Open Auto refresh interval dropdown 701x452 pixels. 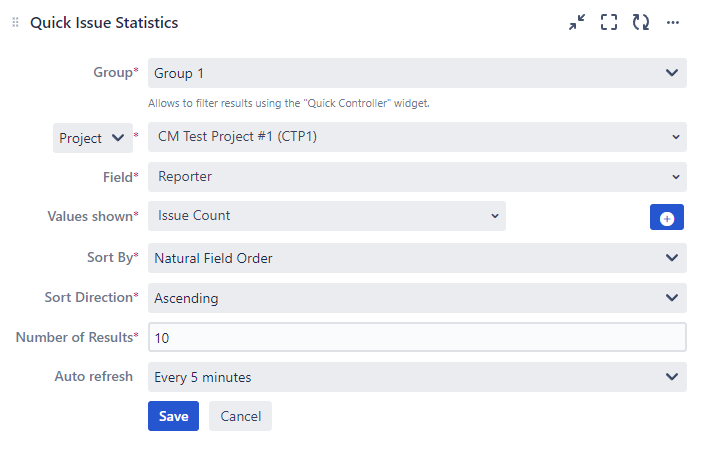417,377
